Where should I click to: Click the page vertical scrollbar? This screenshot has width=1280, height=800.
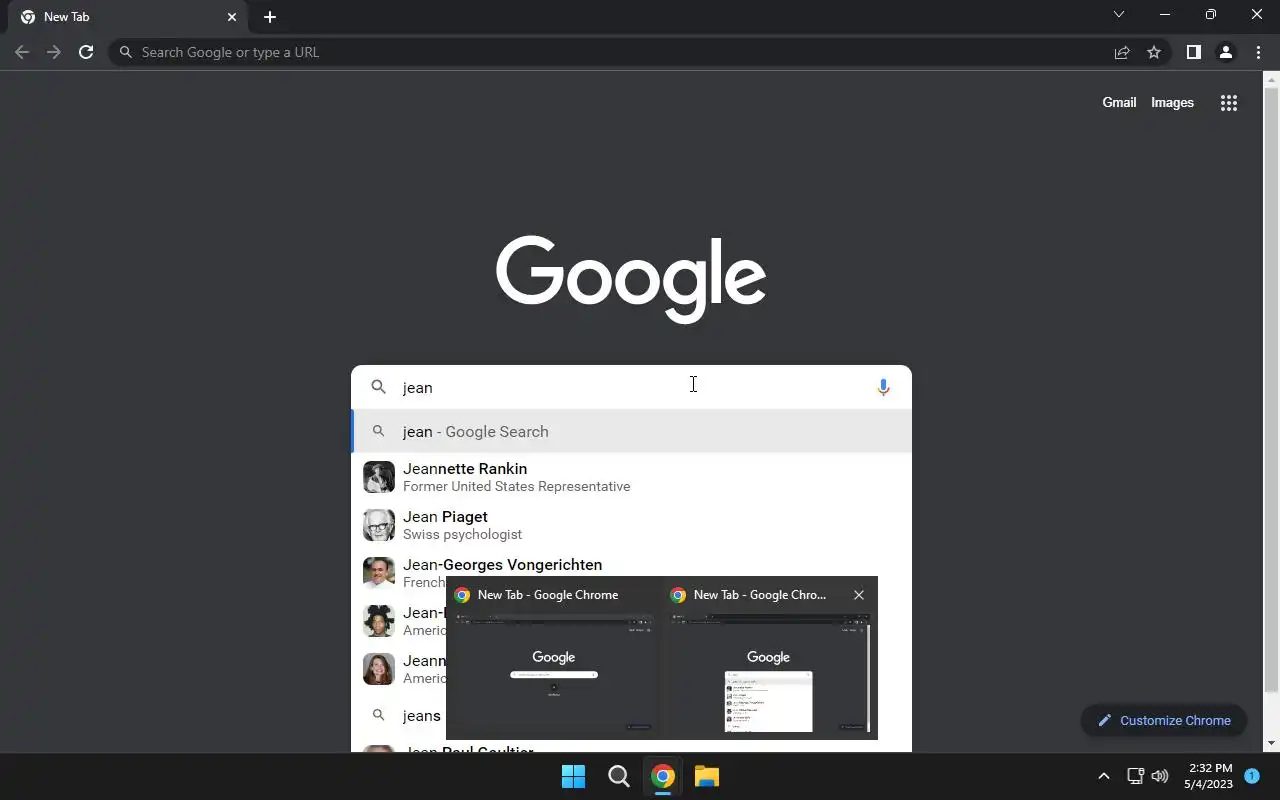pos(1272,390)
